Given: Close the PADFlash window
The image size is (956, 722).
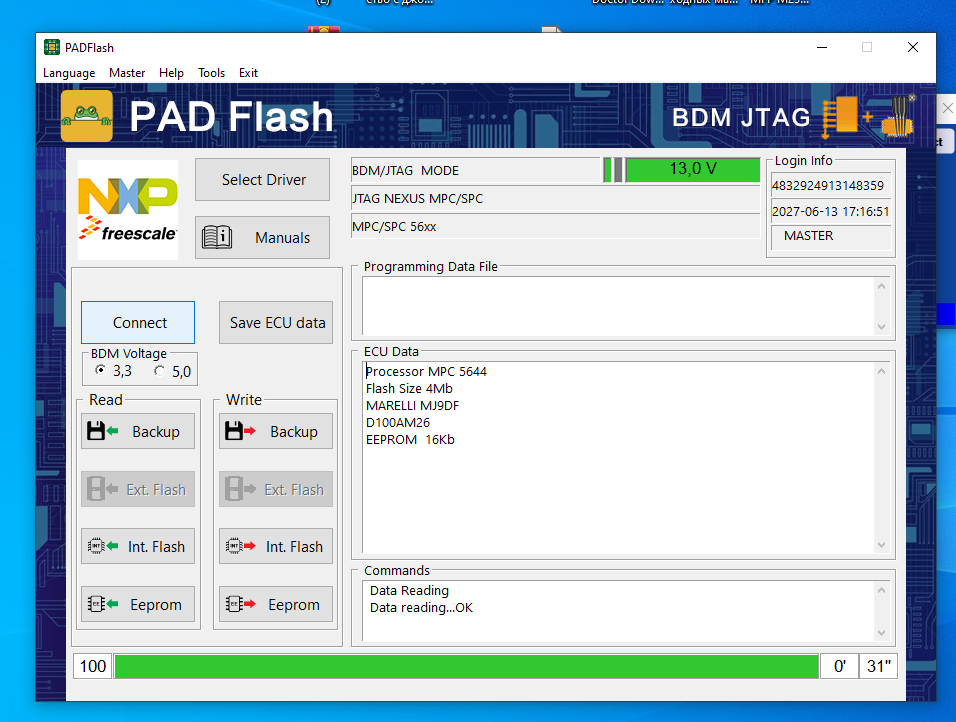Looking at the screenshot, I should click(913, 48).
